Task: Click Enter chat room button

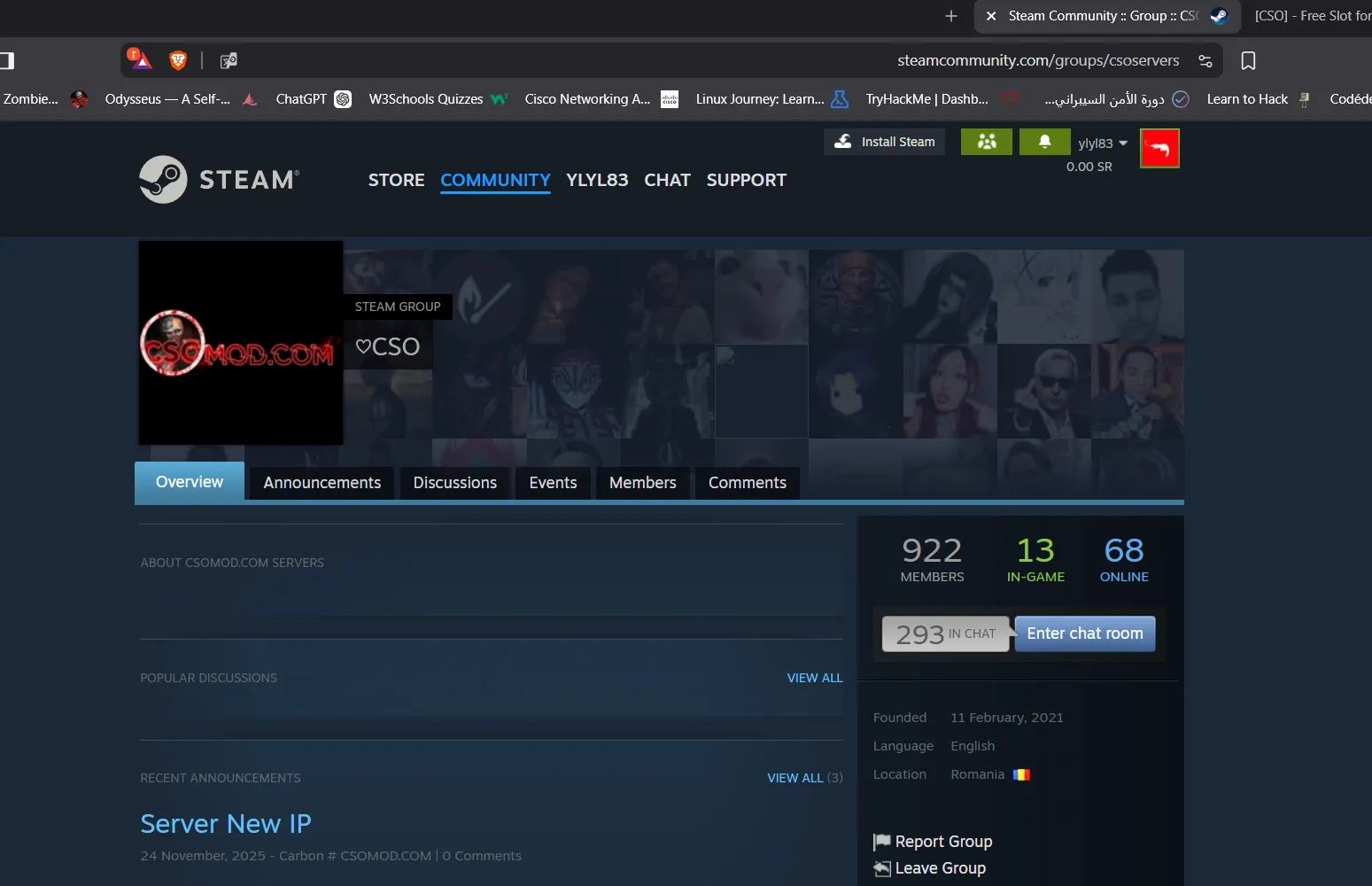Action: 1085,633
